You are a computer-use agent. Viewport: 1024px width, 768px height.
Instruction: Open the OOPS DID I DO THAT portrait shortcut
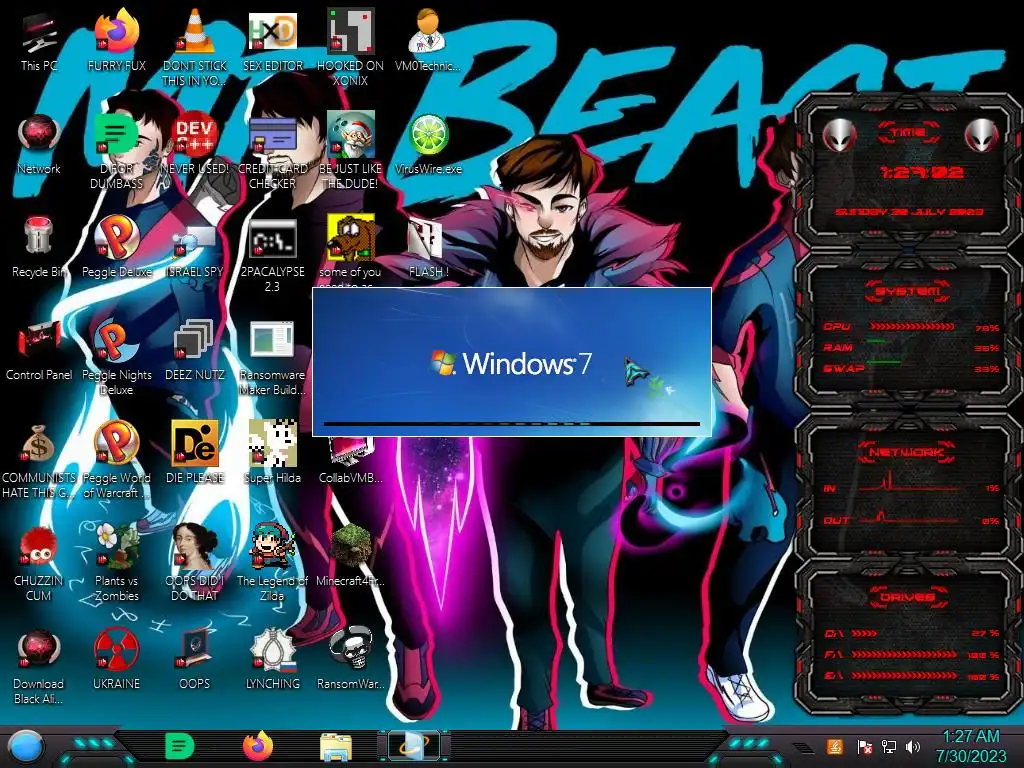pos(195,563)
